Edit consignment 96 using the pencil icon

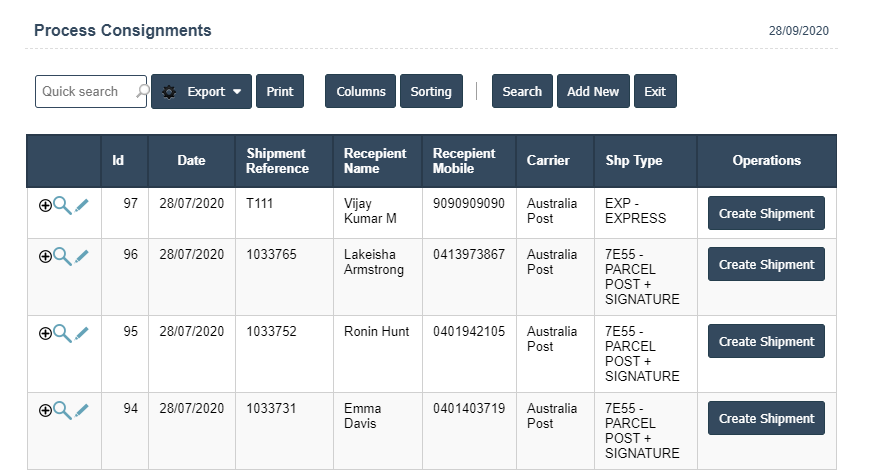(x=81, y=256)
